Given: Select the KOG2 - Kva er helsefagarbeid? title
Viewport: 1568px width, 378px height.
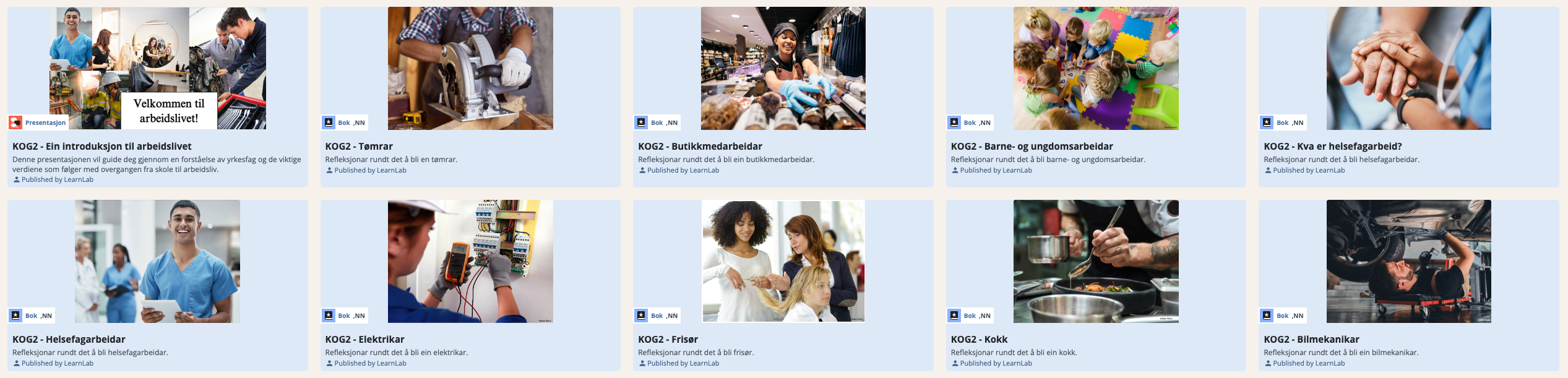Looking at the screenshot, I should point(1333,147).
